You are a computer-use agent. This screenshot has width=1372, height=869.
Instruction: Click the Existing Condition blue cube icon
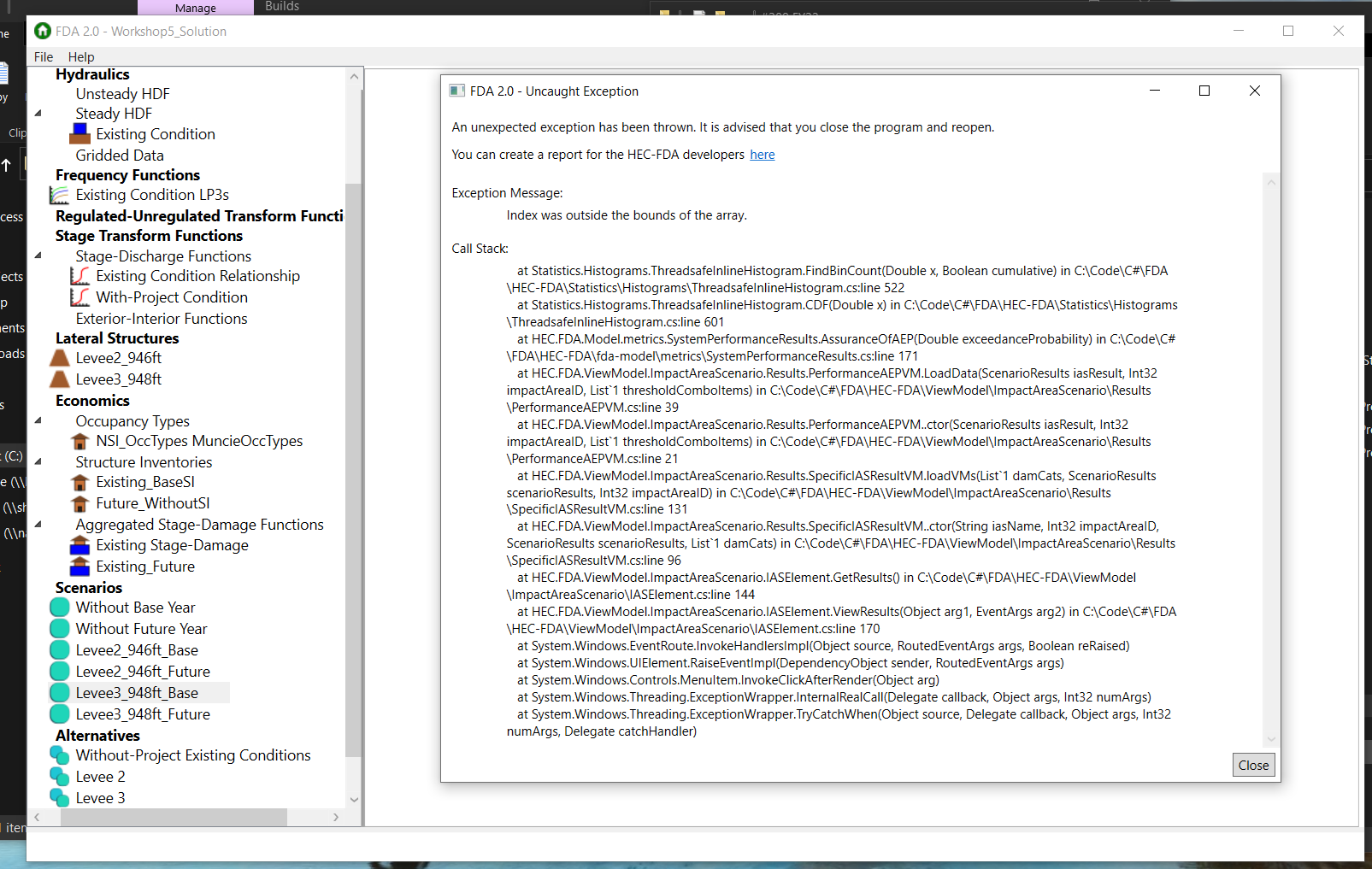pos(79,133)
